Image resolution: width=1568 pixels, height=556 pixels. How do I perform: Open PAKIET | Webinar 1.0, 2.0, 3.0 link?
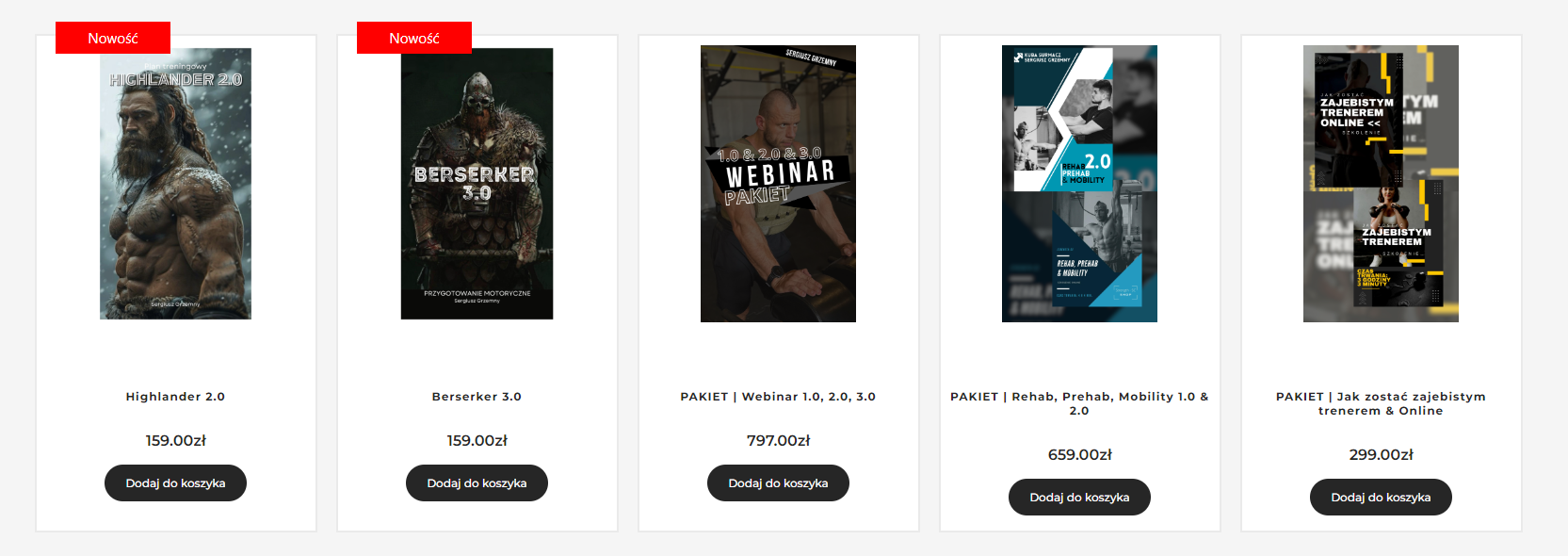tap(778, 397)
